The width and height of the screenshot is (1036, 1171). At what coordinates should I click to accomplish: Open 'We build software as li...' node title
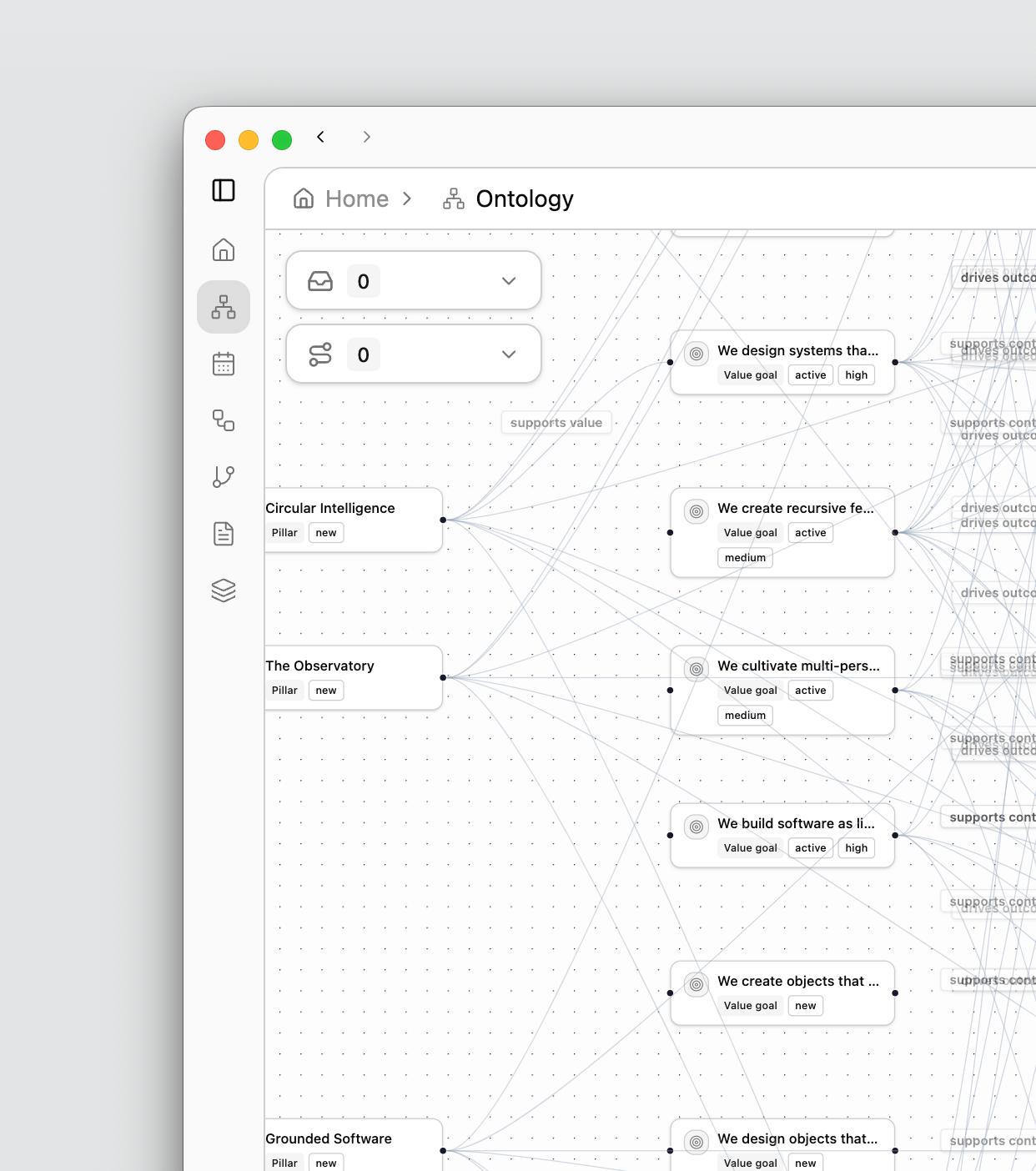point(797,823)
